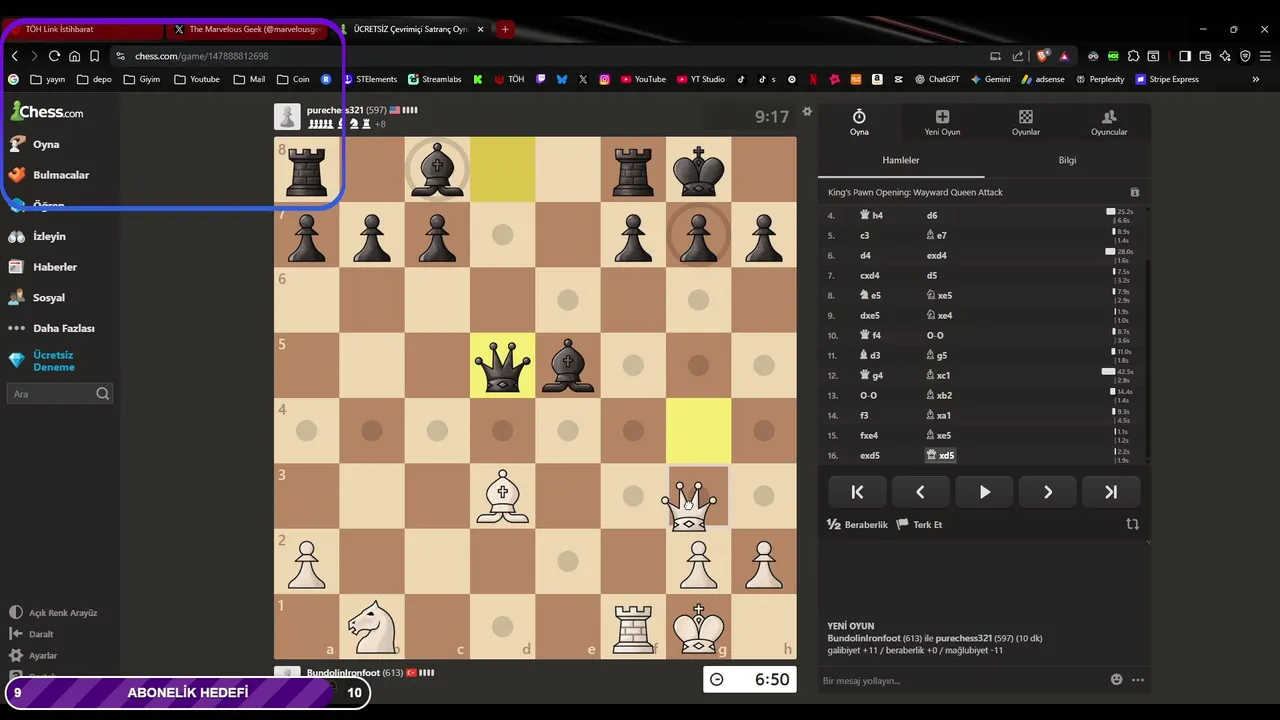Screen dimensions: 1280x720
Task: Select the black rook on a8
Action: tap(307, 170)
